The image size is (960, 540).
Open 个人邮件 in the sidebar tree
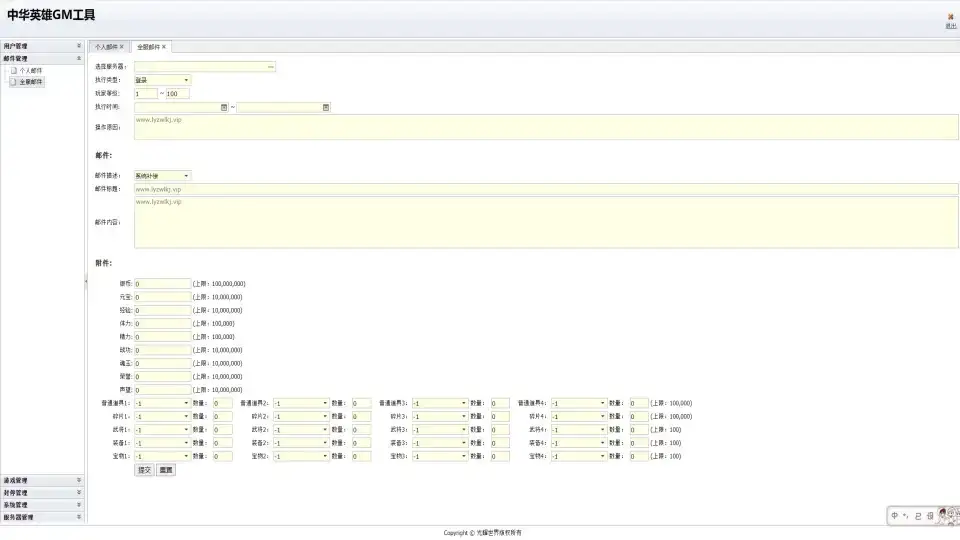pos(31,70)
